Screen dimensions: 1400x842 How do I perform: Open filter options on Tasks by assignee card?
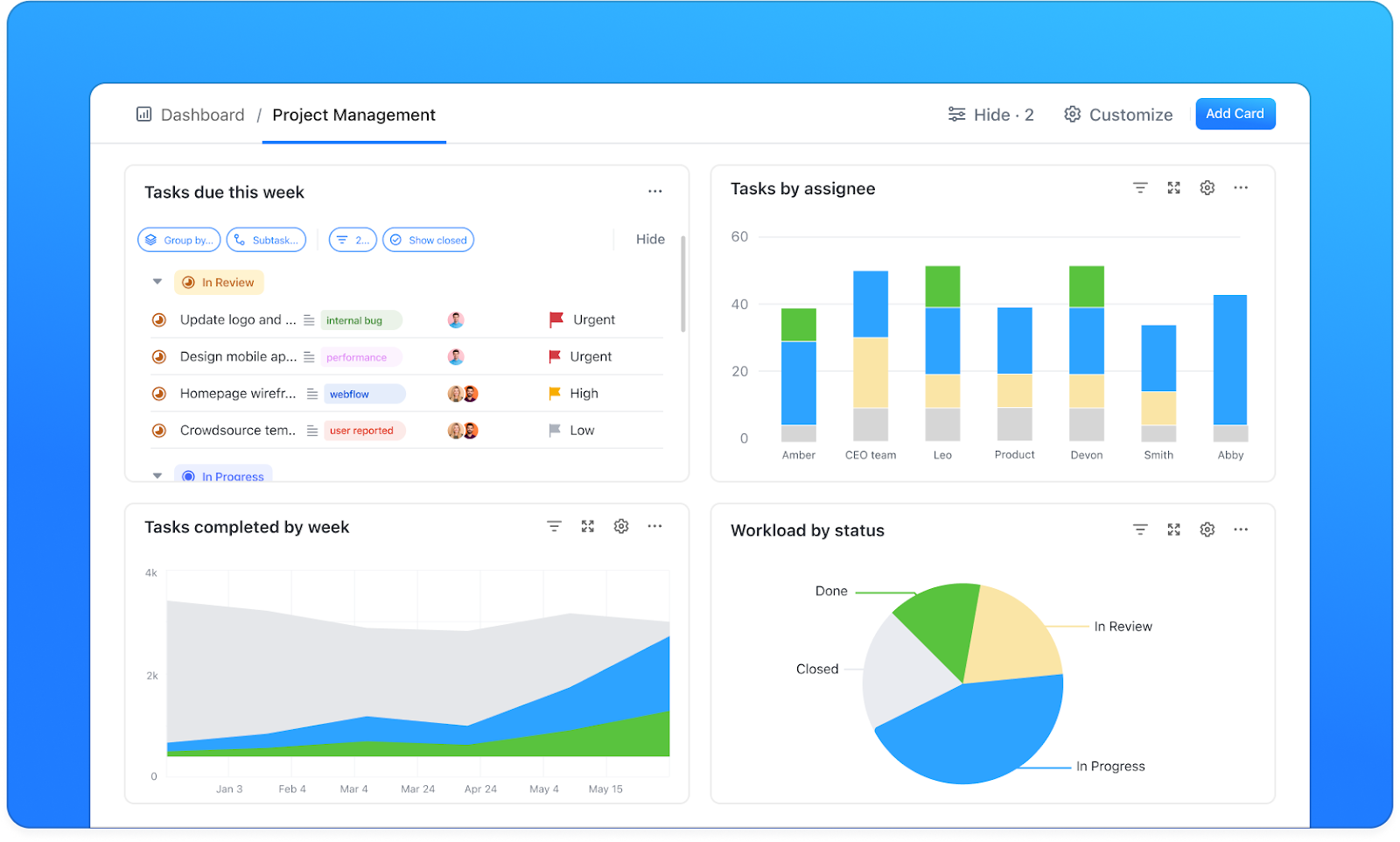[x=1139, y=187]
